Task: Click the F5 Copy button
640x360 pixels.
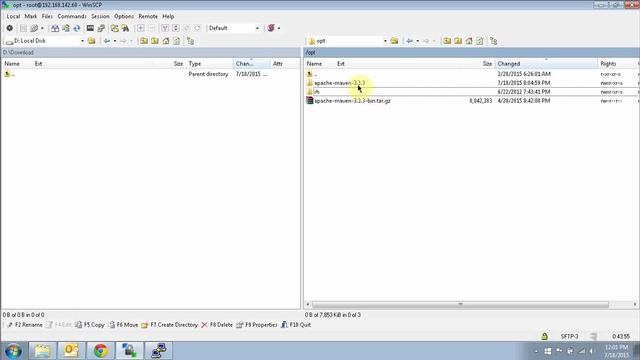Action: click(90, 325)
